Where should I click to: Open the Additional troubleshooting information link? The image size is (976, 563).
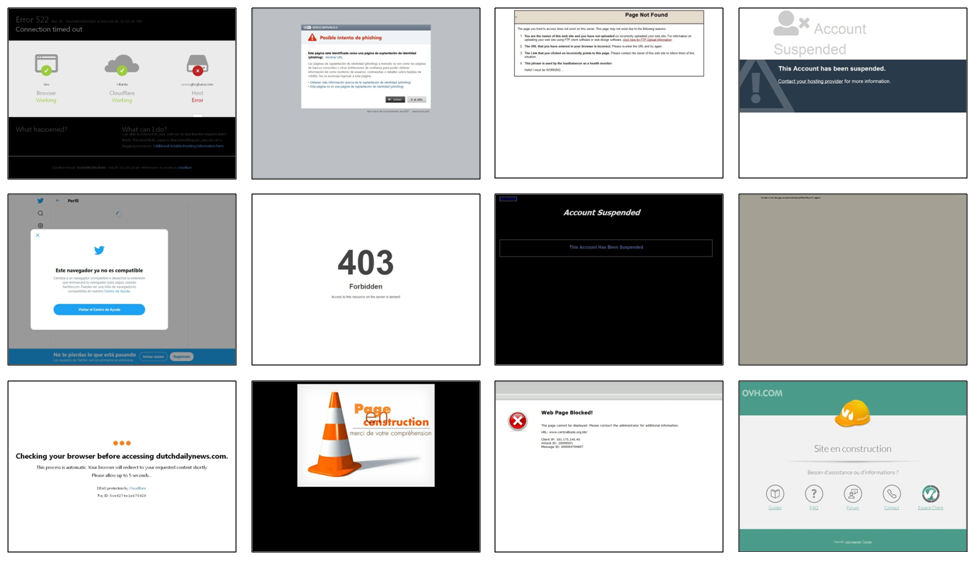[189, 146]
